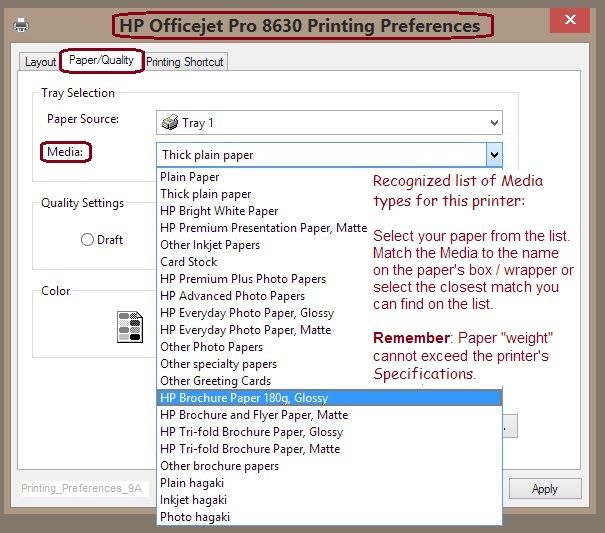Choose HP Tri-fold Brochure Paper, Matte

(330, 449)
